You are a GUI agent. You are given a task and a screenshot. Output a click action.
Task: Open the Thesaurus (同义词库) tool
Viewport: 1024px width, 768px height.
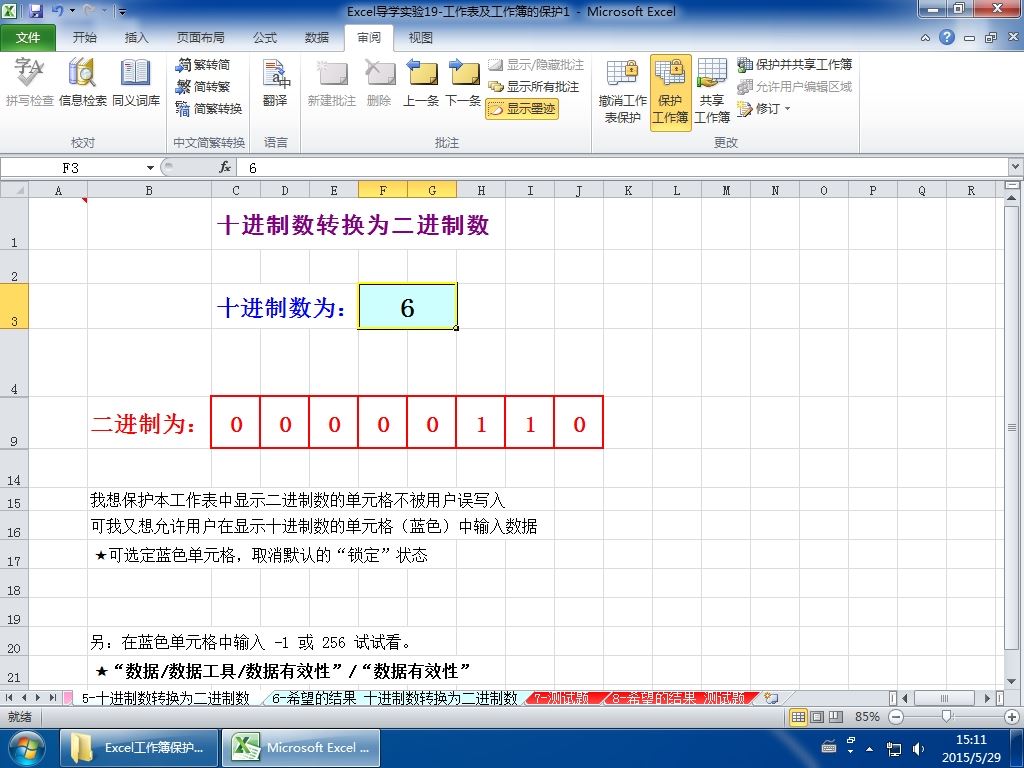[136, 82]
